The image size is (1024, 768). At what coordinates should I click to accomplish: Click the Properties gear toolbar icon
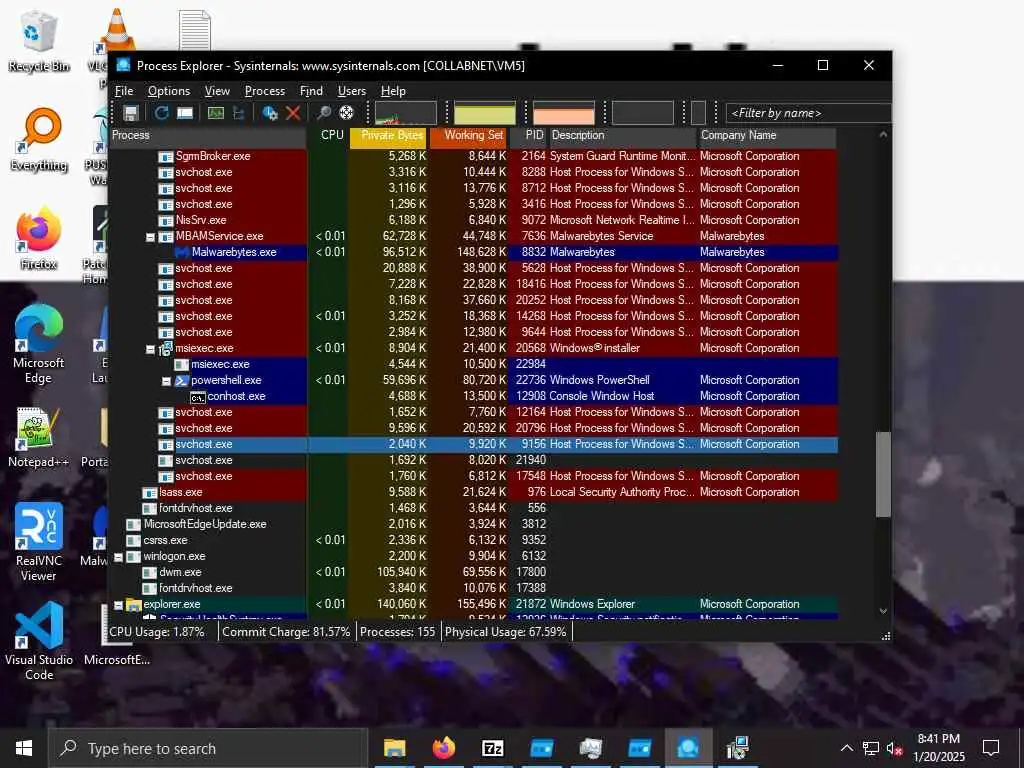pos(270,113)
